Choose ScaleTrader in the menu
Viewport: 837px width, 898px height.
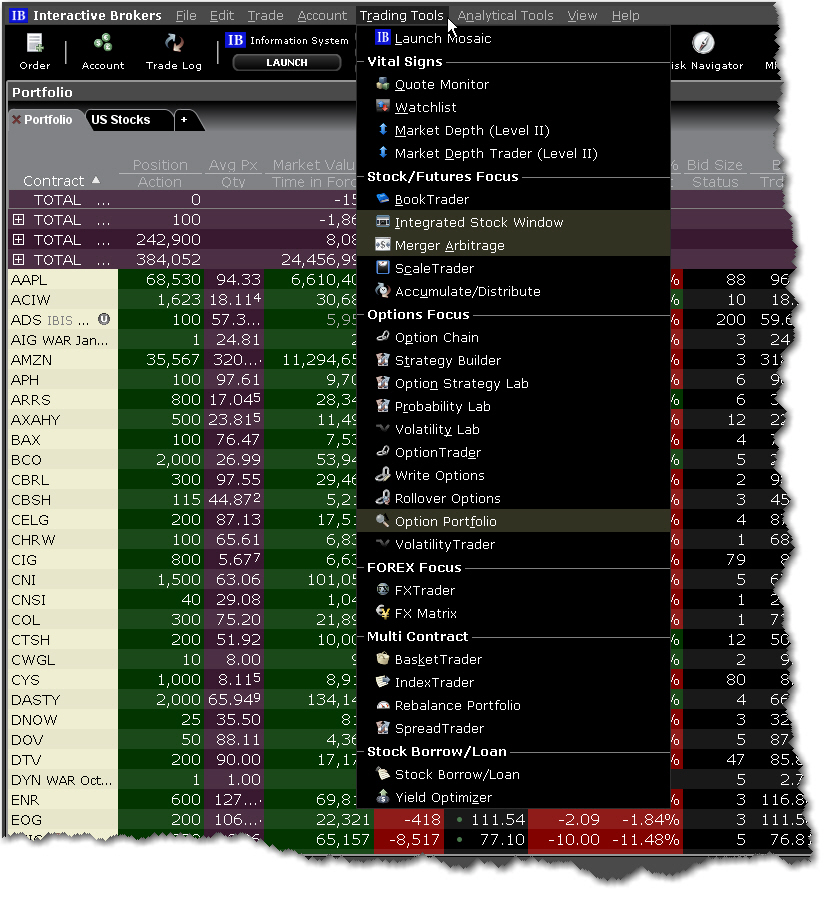pos(434,269)
